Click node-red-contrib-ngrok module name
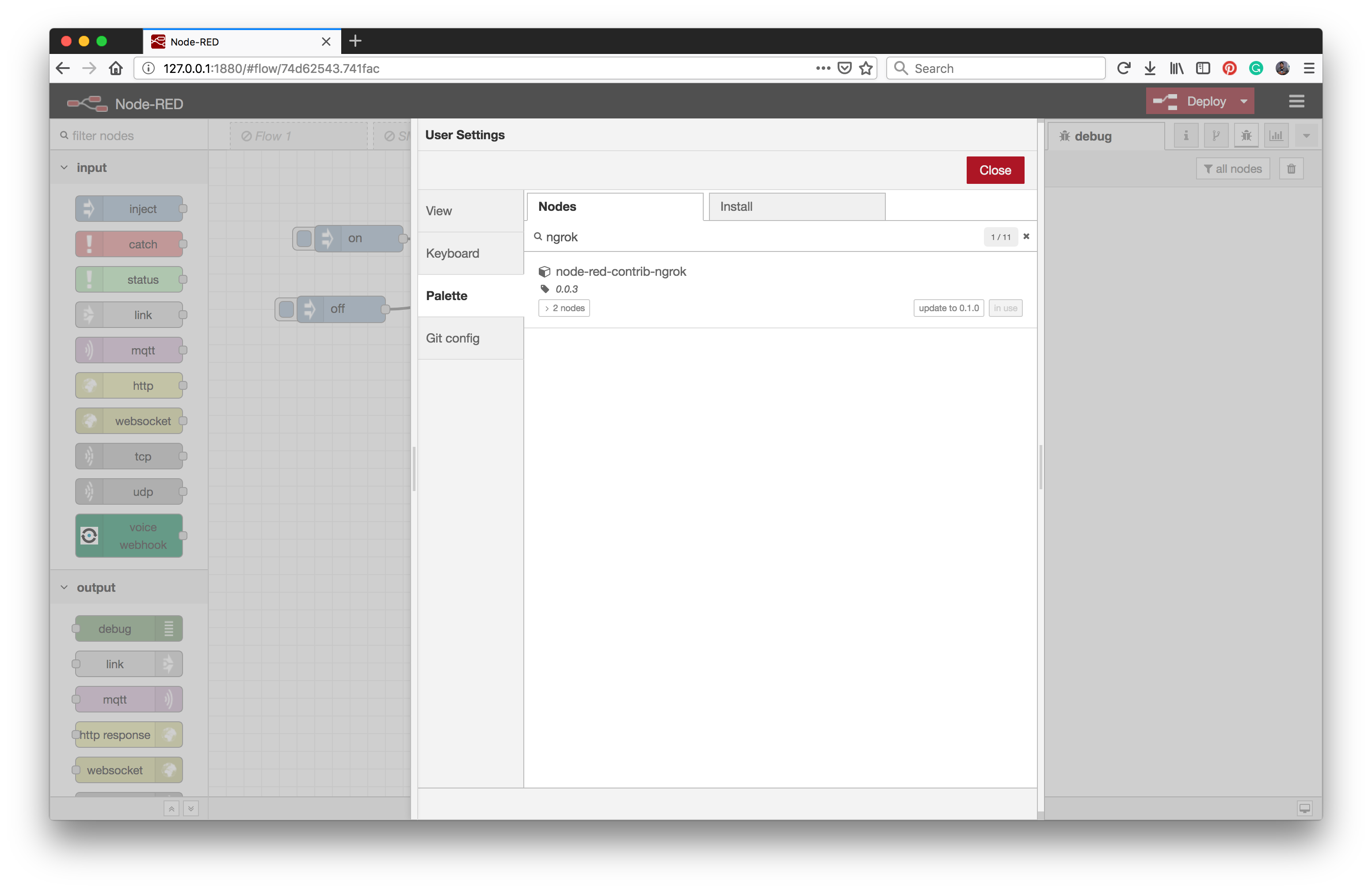The width and height of the screenshot is (1372, 891). 621,271
